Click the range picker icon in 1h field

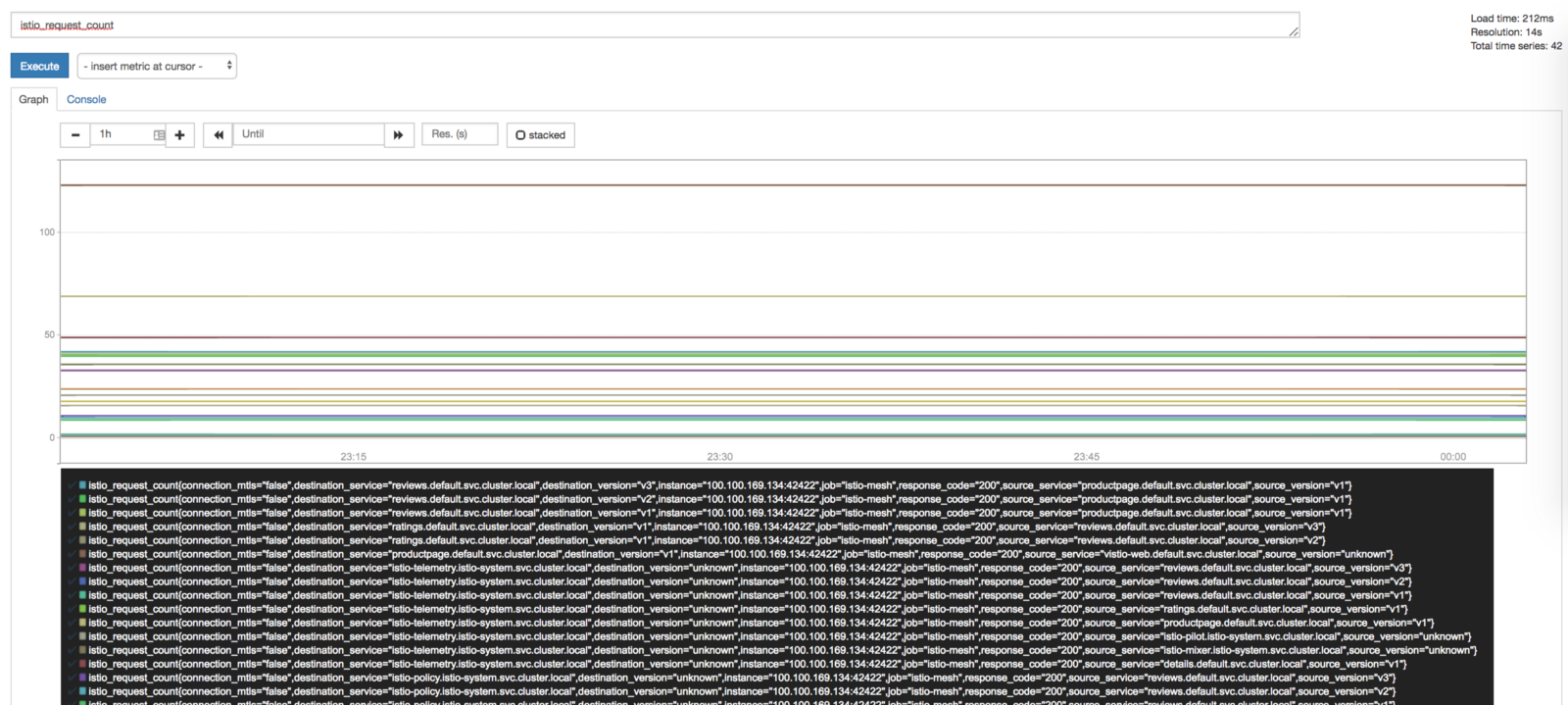(159, 135)
